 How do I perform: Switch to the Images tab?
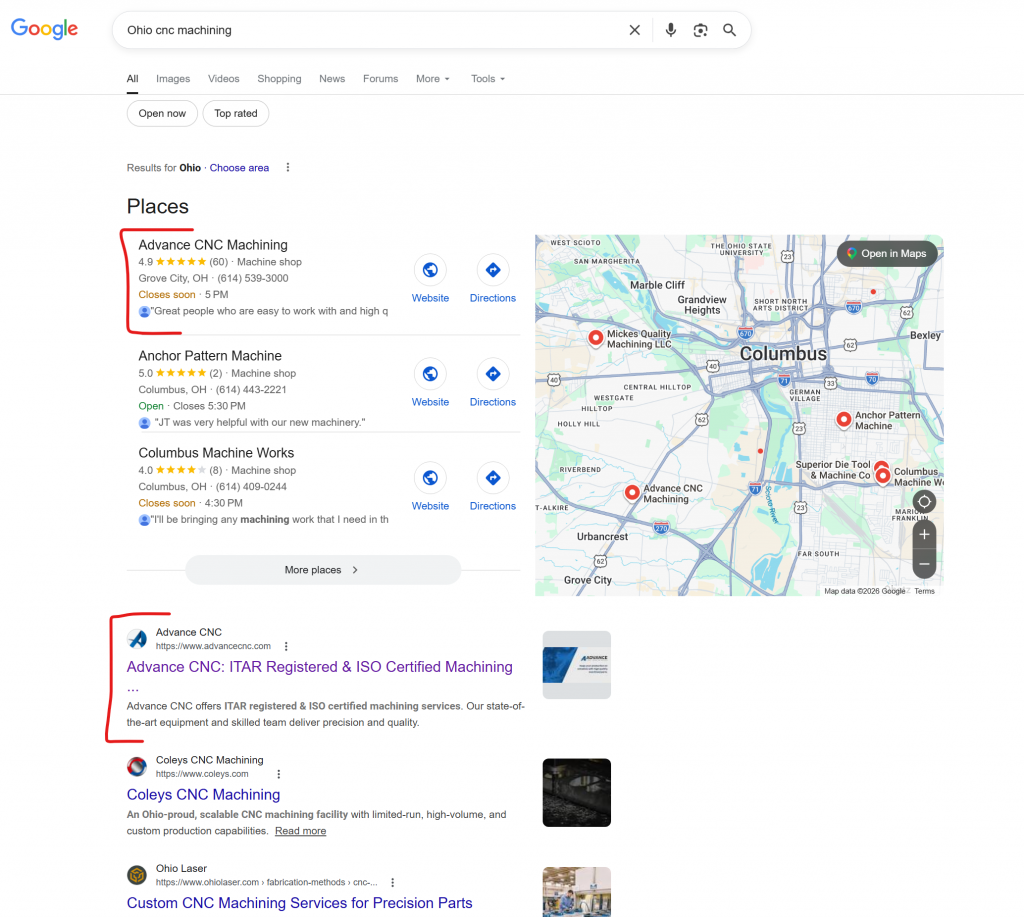172,78
